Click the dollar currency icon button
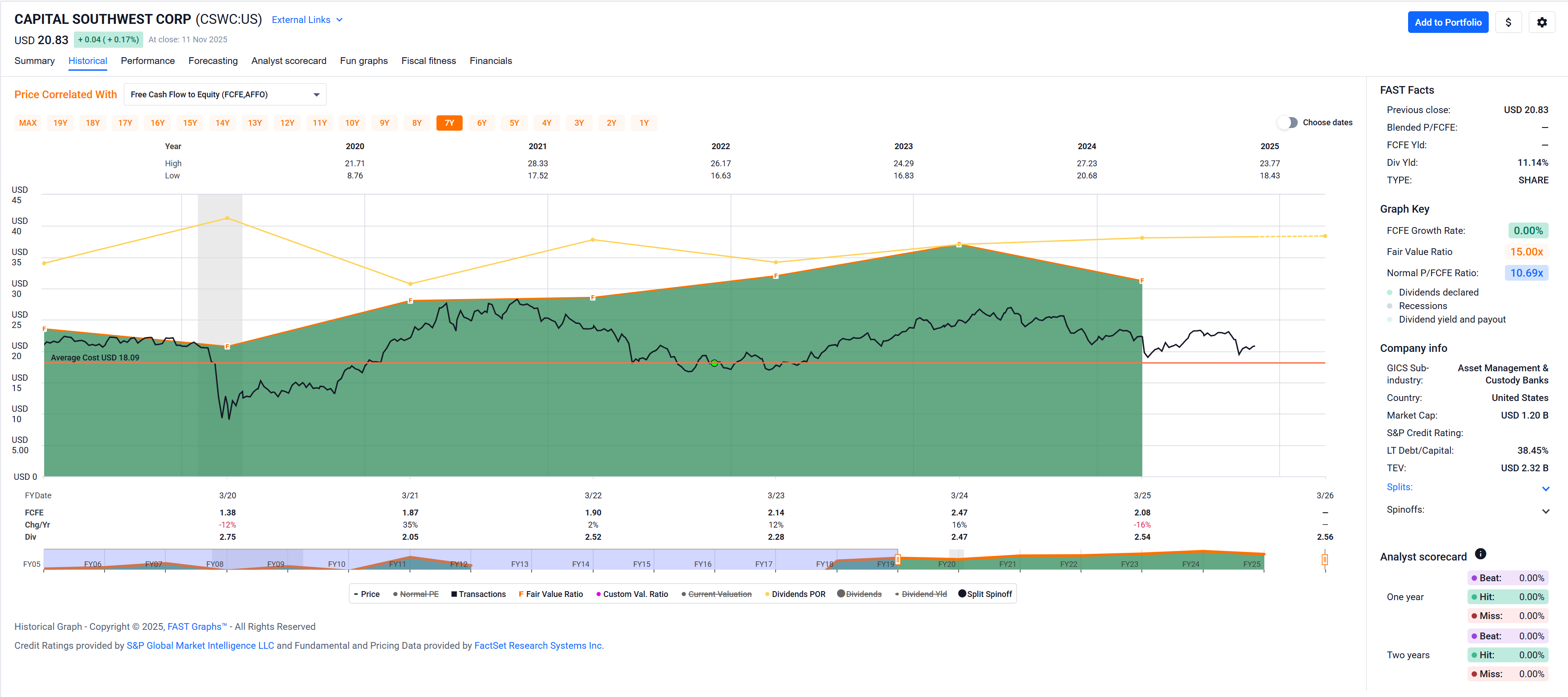1568x697 pixels. point(1508,23)
